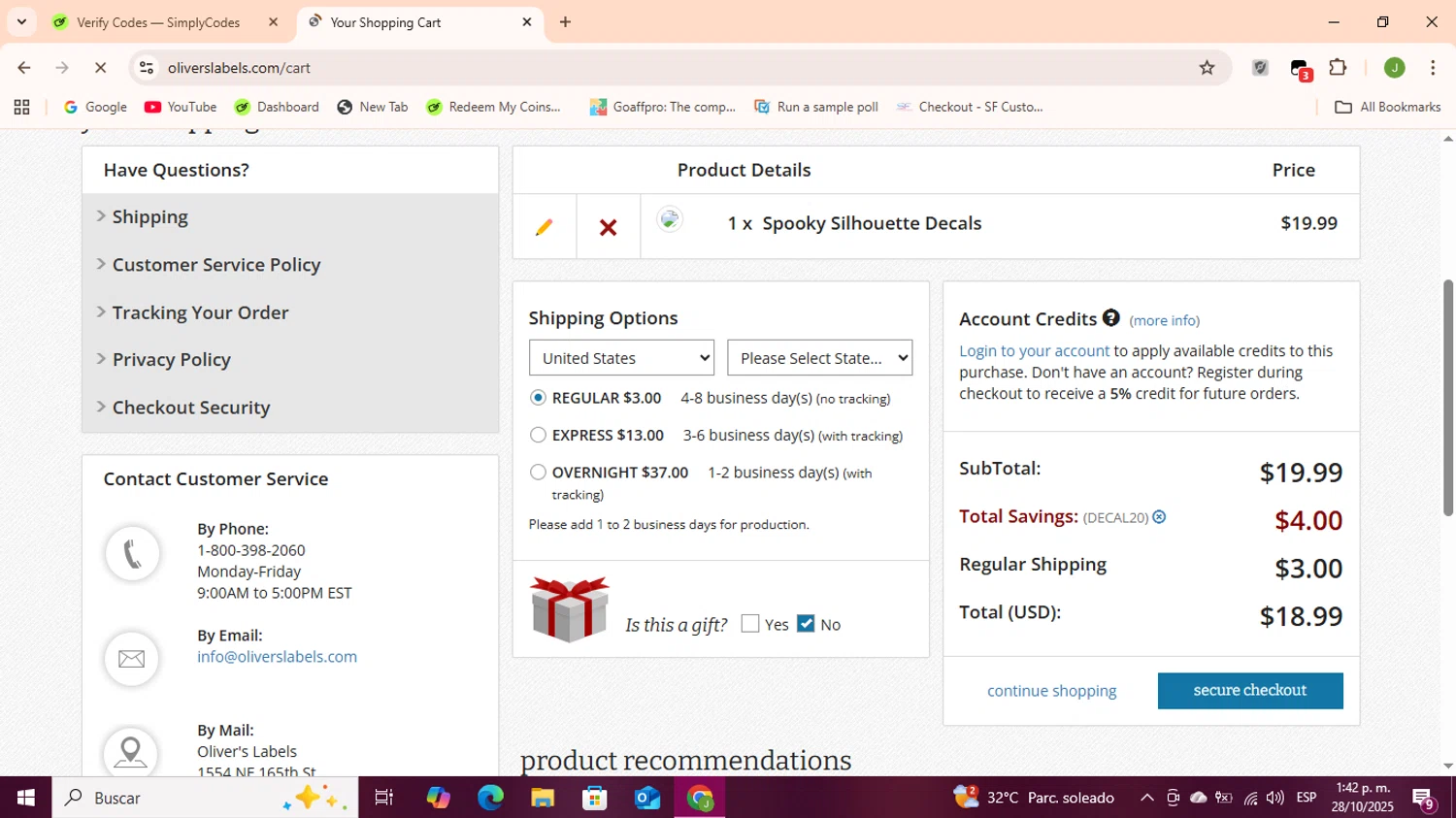Screen dimensions: 1456x818
Task: Open Account Credits help question mark icon
Action: tap(1111, 317)
